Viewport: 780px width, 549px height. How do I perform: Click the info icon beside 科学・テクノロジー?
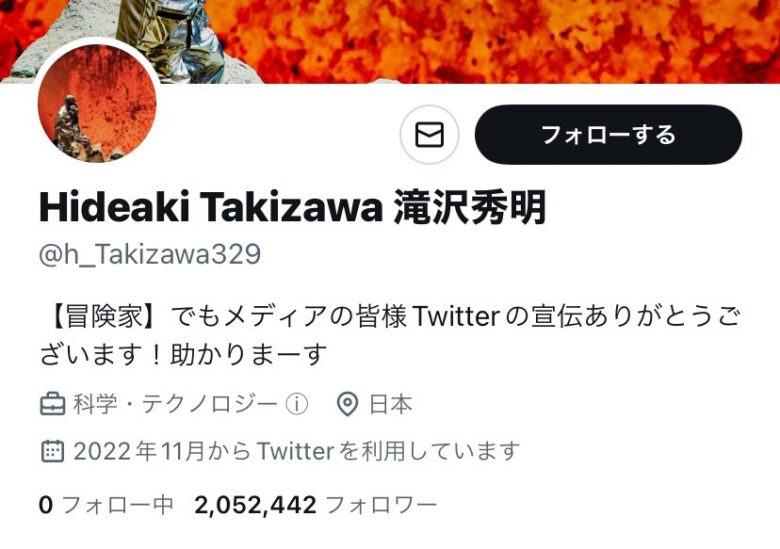297,404
